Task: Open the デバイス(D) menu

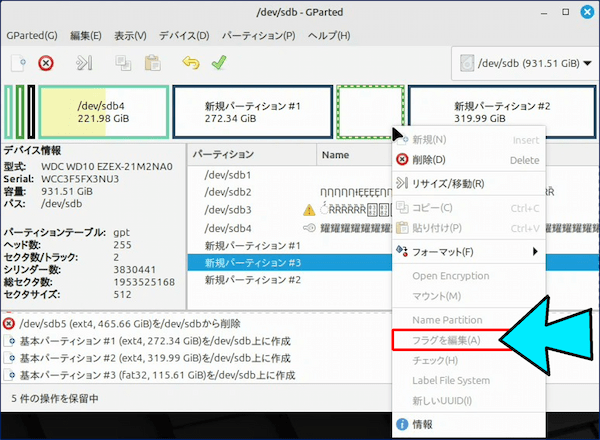Action: click(184, 35)
